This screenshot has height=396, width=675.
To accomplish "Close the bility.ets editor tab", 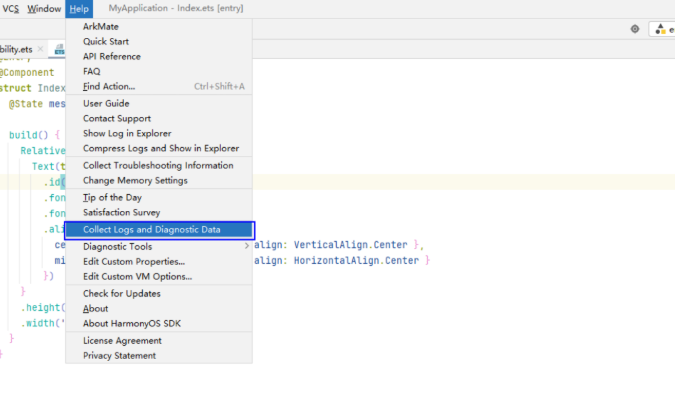I will click(x=40, y=49).
